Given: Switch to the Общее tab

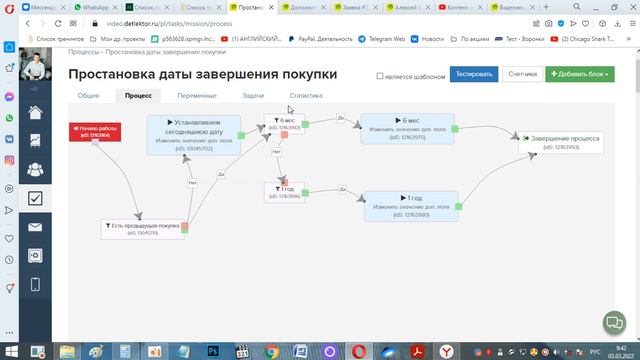Looking at the screenshot, I should click(89, 96).
